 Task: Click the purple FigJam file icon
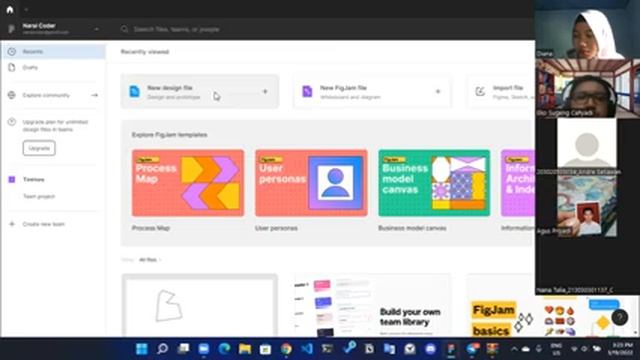pyautogui.click(x=307, y=92)
